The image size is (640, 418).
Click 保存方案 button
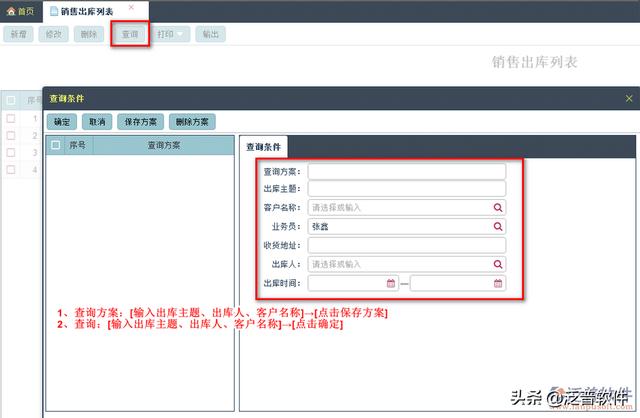140,122
